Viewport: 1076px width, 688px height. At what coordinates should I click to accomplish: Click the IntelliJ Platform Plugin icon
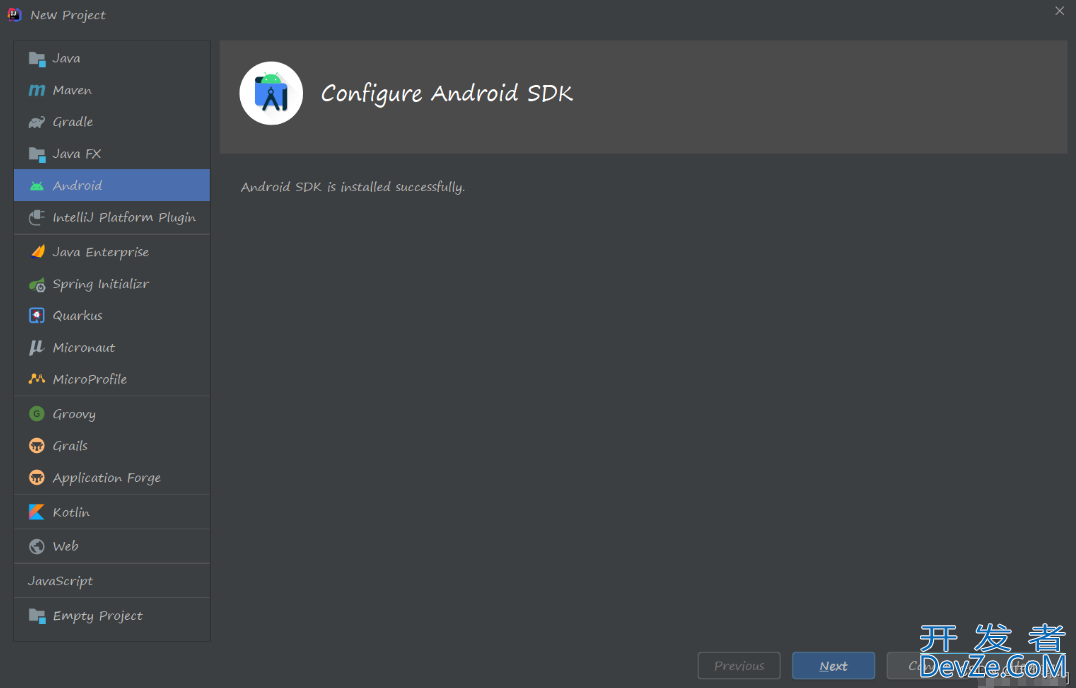(37, 217)
